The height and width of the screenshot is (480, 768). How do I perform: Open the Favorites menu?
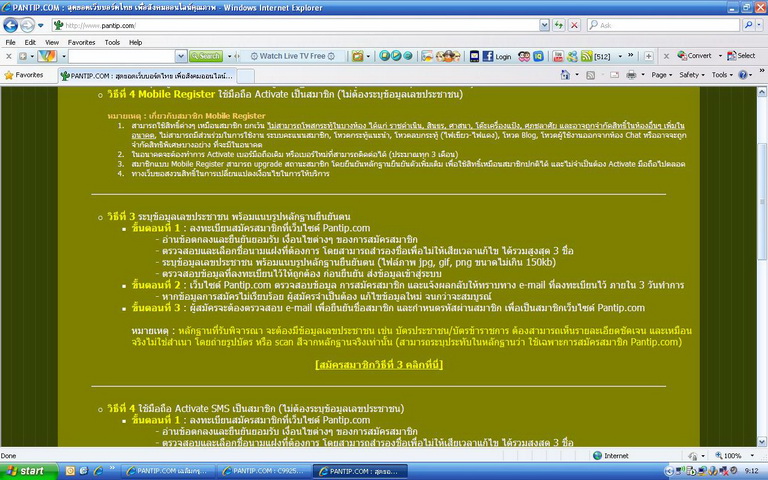pos(81,43)
